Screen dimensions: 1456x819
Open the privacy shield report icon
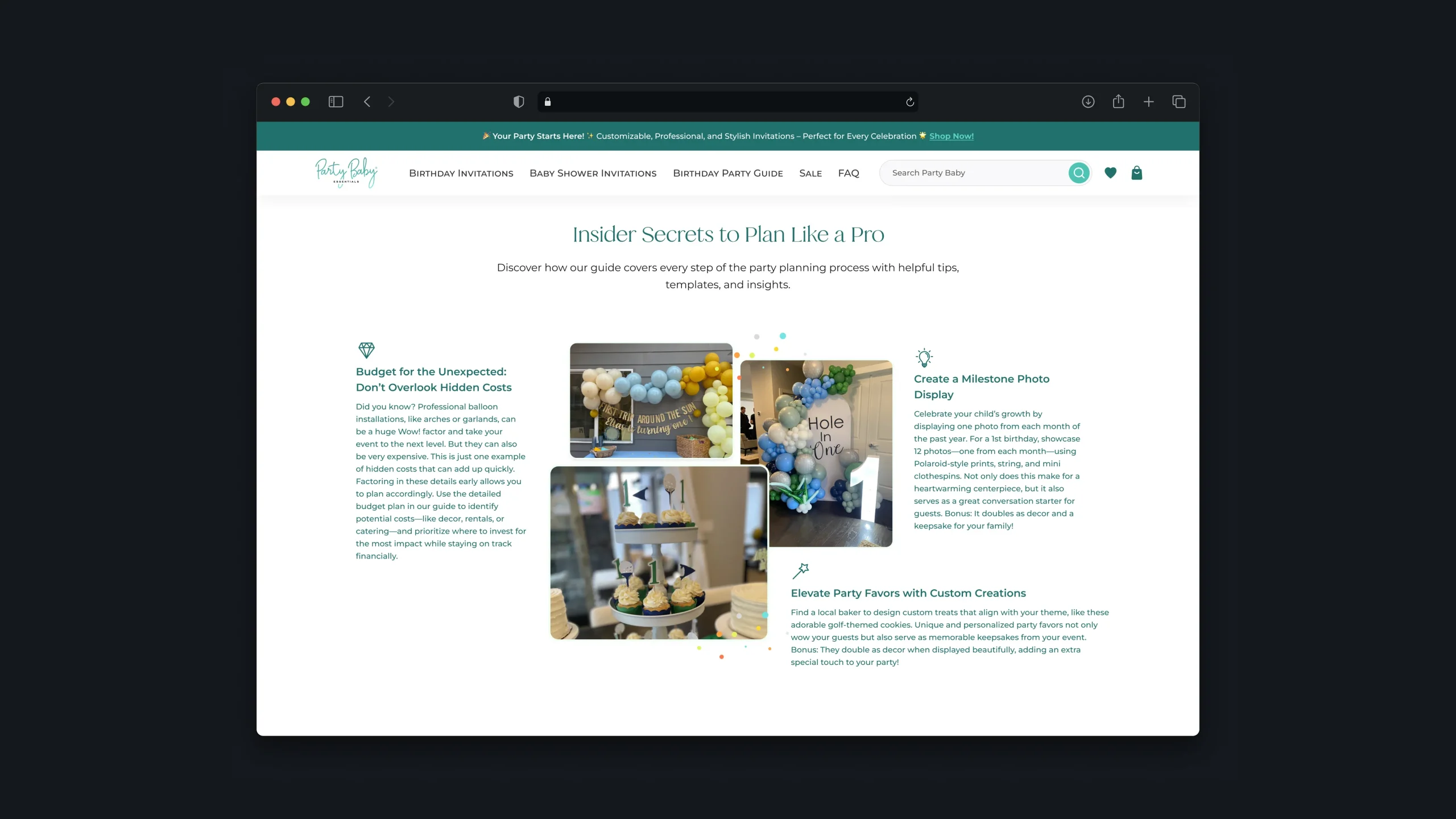coord(519,102)
